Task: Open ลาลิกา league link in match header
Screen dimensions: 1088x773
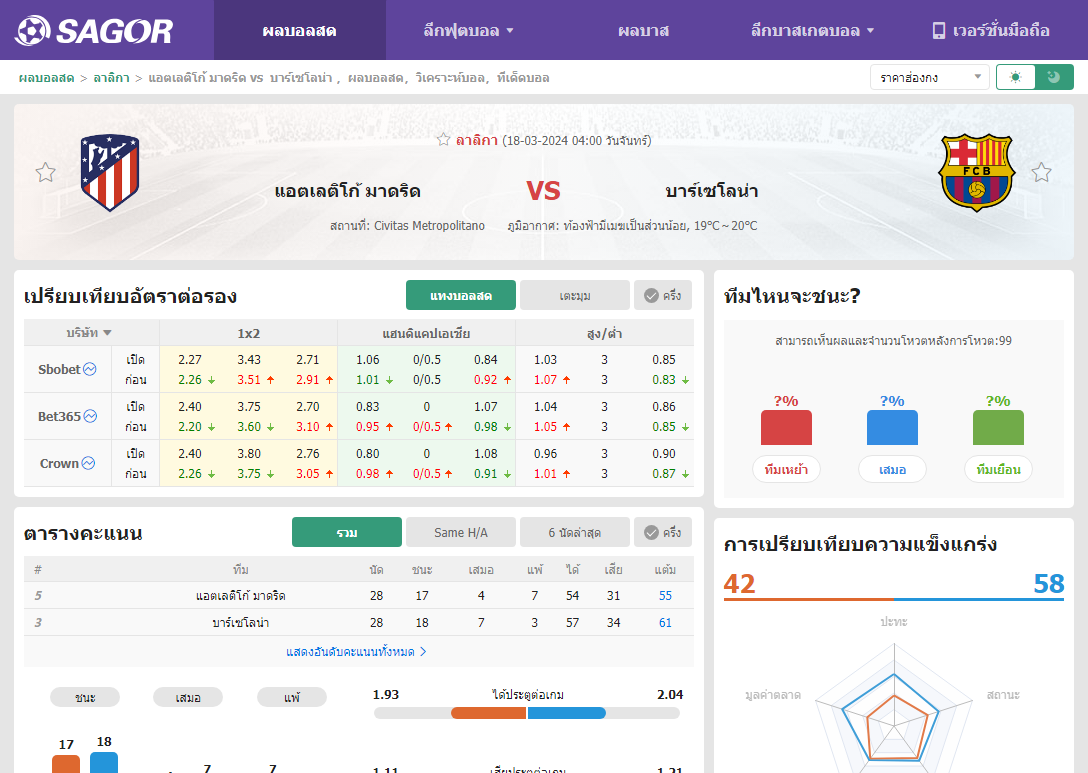Action: (477, 140)
